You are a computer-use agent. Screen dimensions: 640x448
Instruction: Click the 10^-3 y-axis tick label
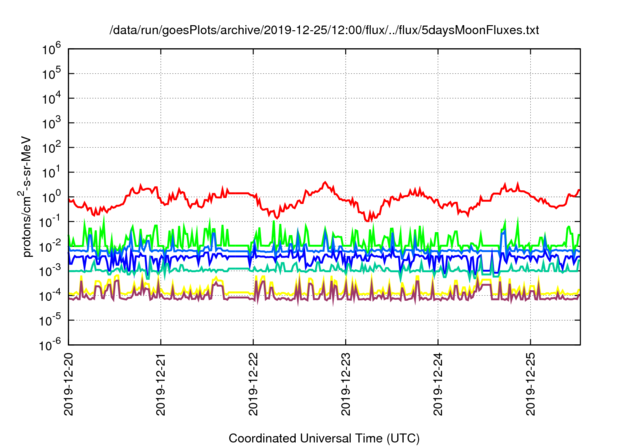(50, 271)
